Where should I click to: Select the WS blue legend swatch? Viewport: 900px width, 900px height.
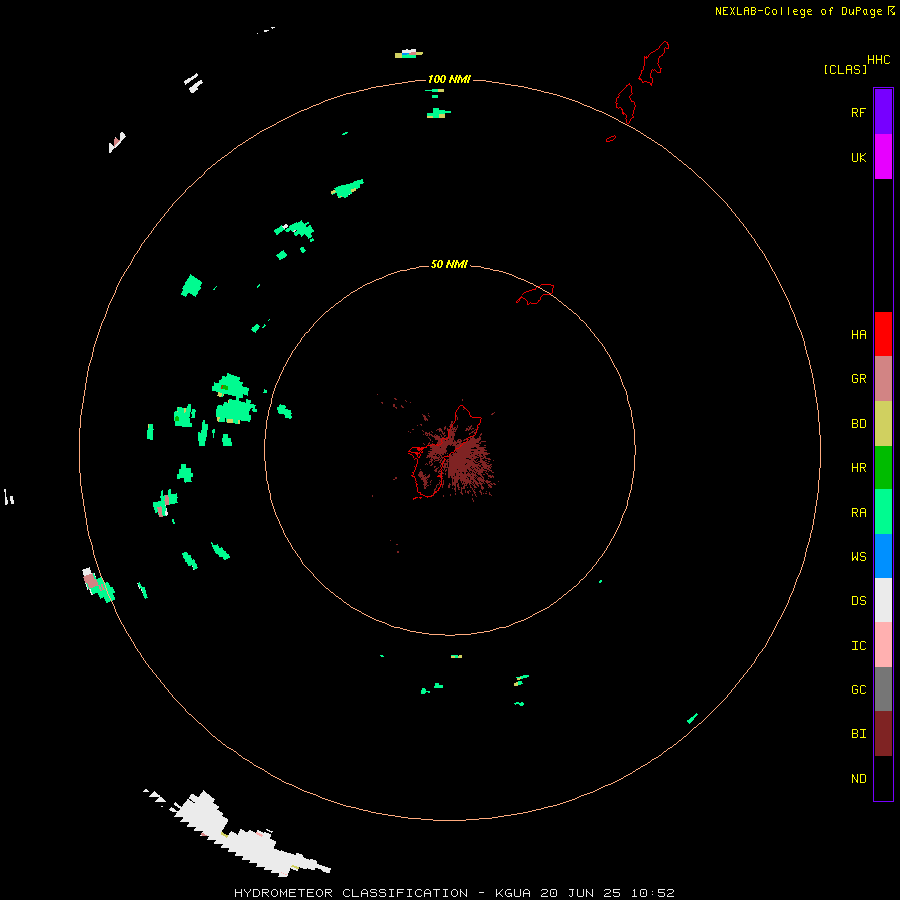click(883, 556)
